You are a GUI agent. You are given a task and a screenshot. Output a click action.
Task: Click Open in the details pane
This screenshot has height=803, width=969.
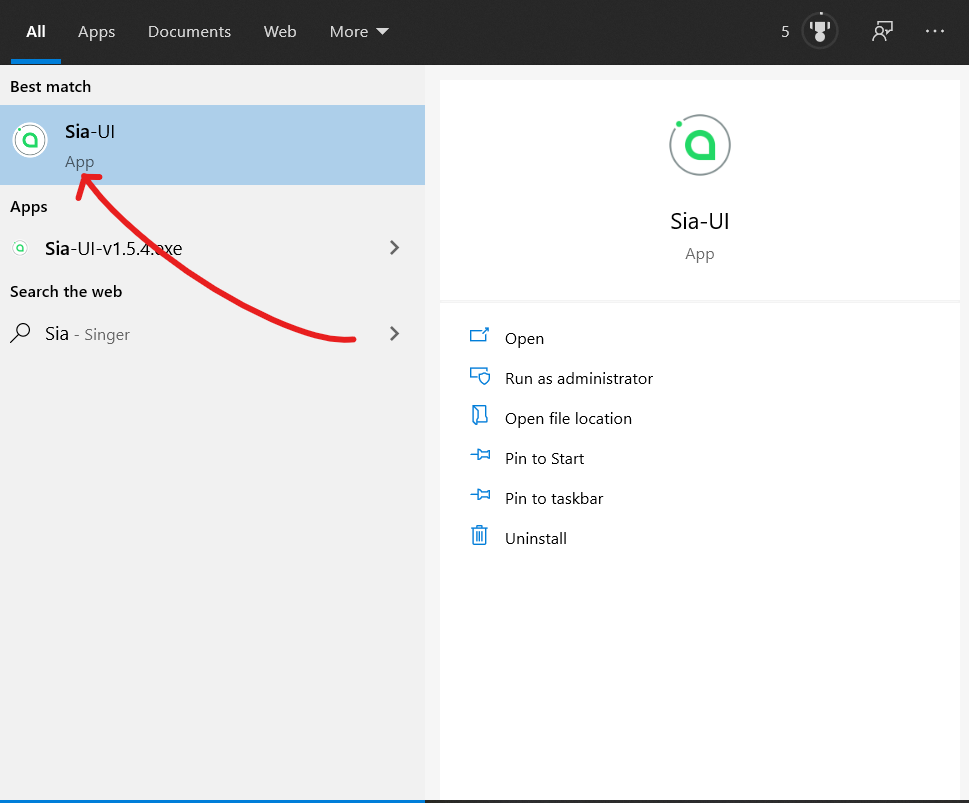(524, 339)
